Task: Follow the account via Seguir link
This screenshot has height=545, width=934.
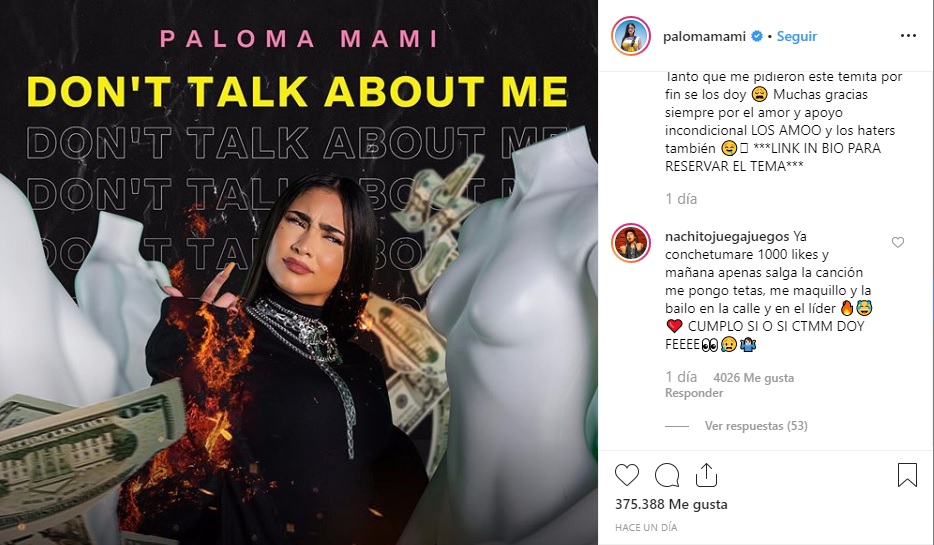Action: point(796,36)
